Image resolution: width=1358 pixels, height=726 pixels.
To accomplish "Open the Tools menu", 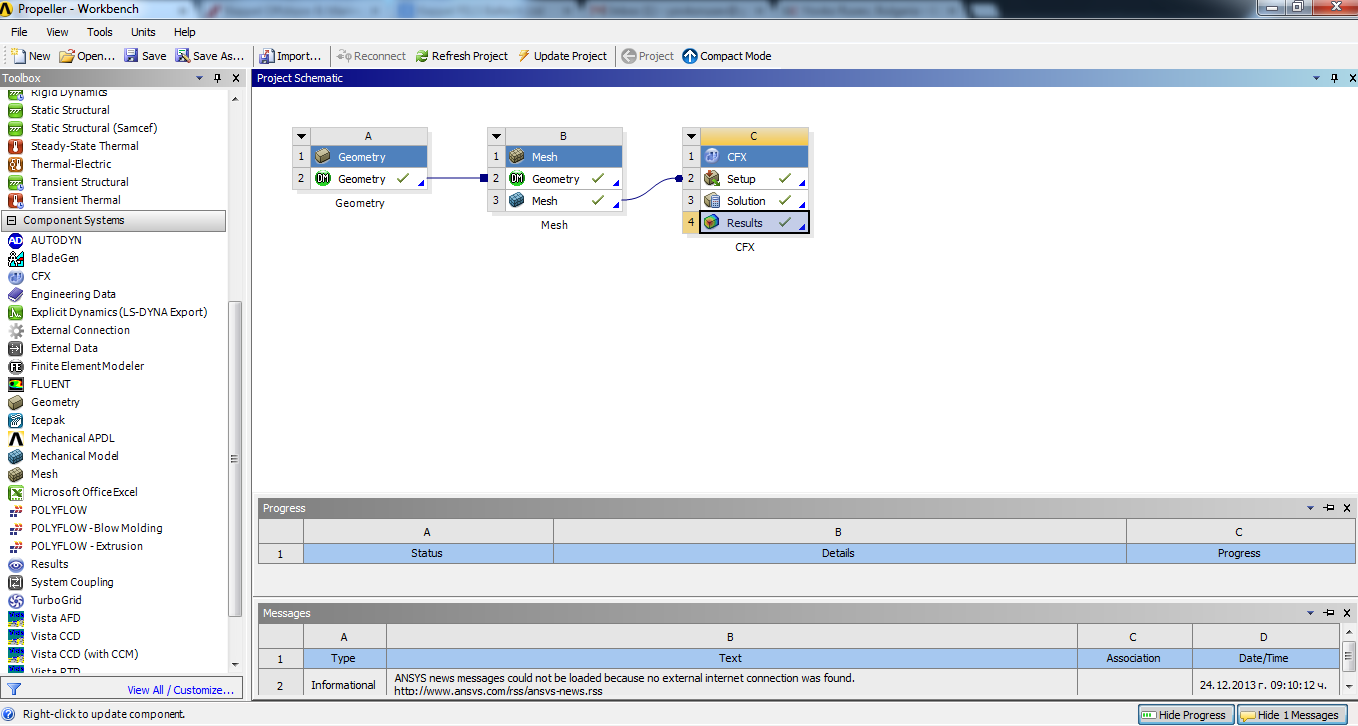I will [x=100, y=32].
